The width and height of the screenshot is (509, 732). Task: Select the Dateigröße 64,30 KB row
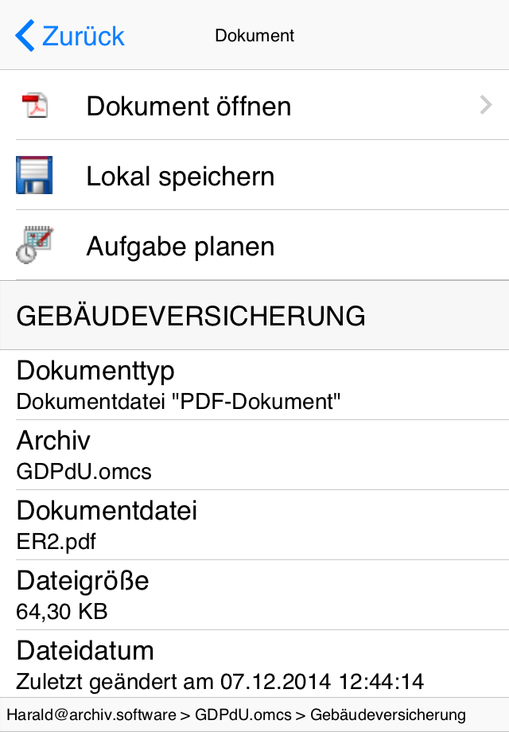(x=254, y=595)
